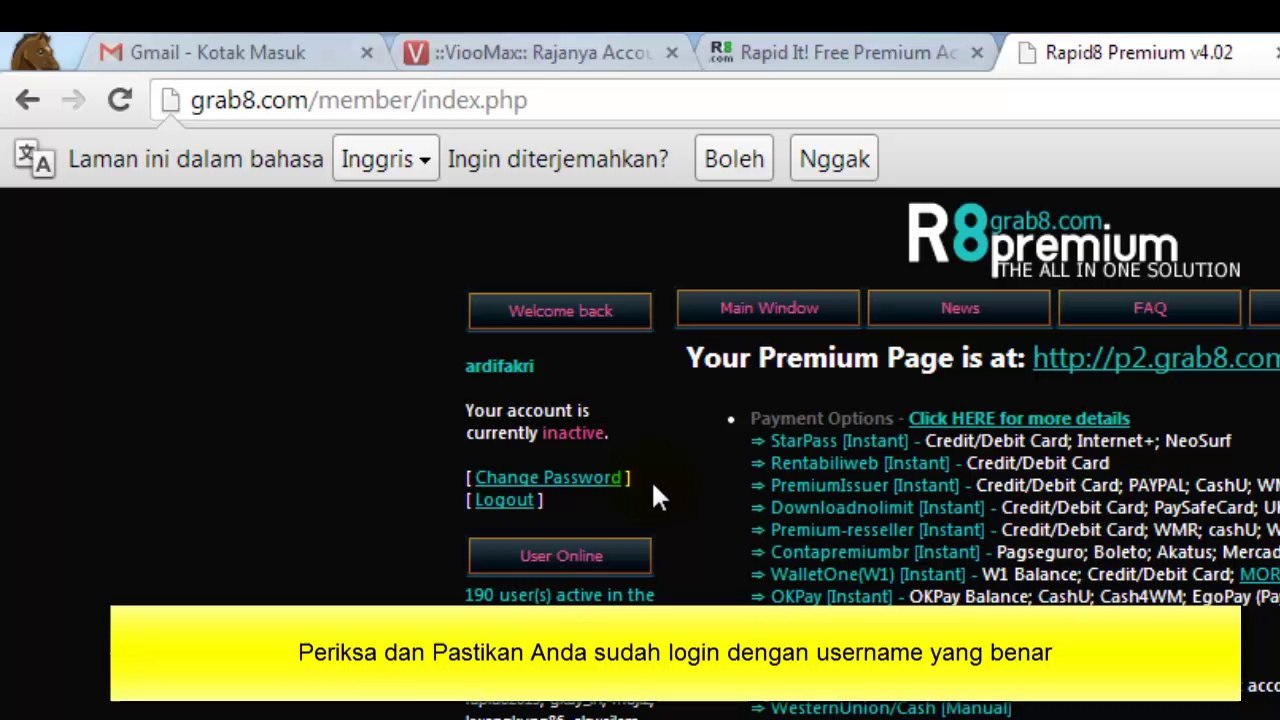The width and height of the screenshot is (1280, 720).
Task: Choose the WalletOne(W1) [Instant] payment option
Action: click(x=868, y=575)
